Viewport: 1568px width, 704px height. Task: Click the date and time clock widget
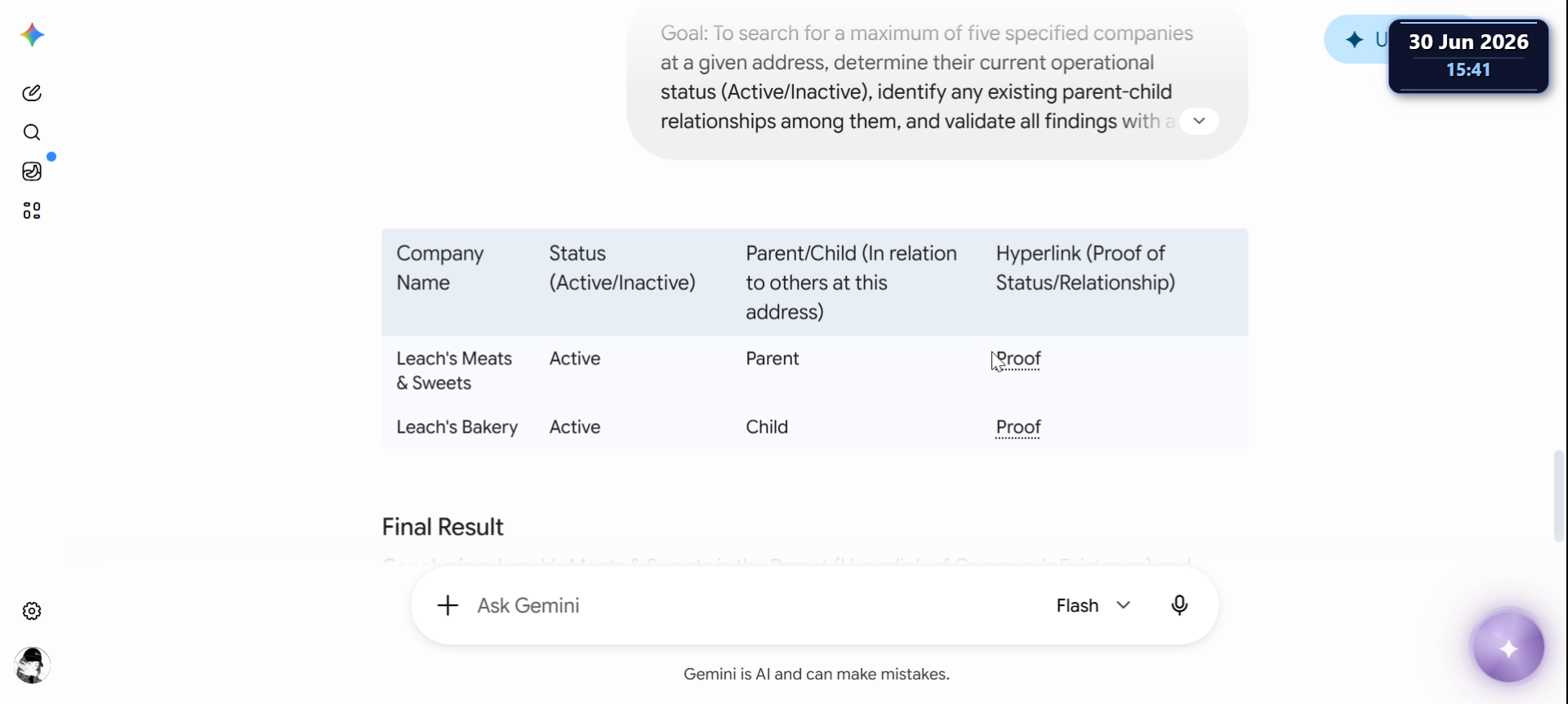point(1468,56)
